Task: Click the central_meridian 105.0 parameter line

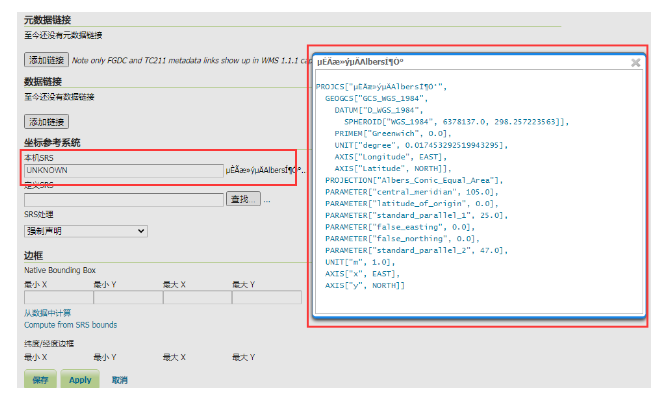Action: [412, 192]
